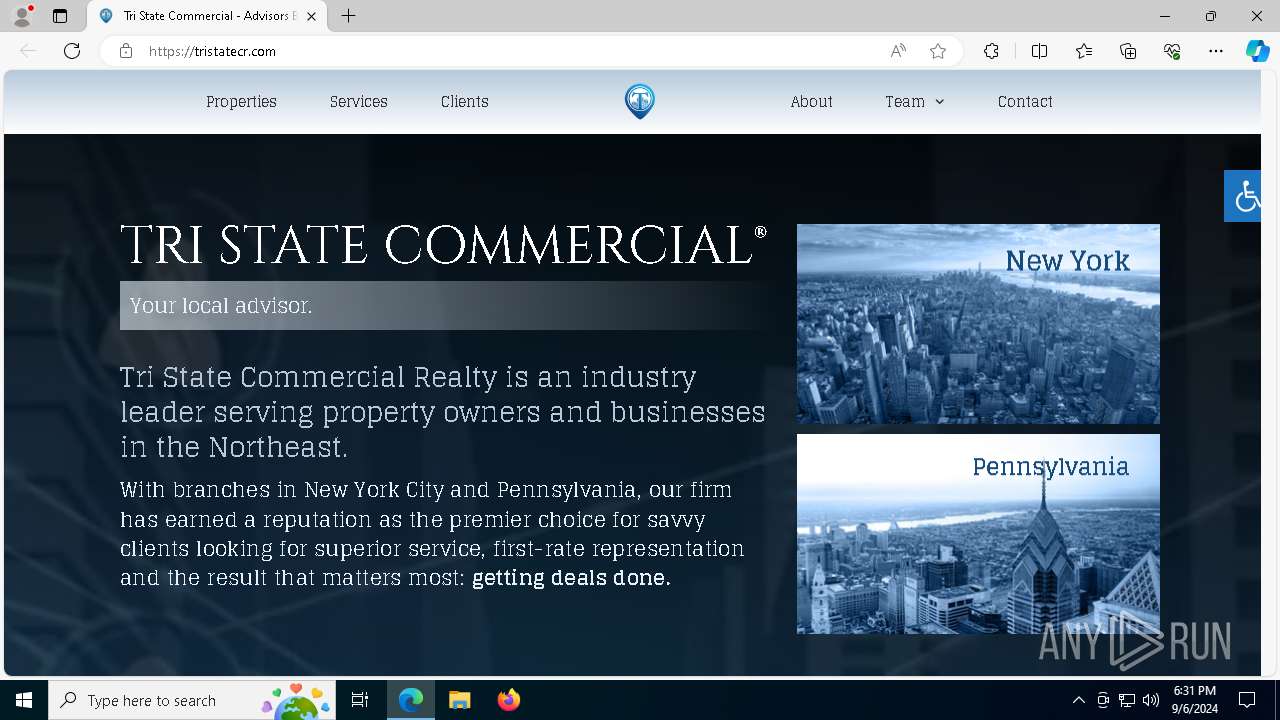Click 'Your local advisor.' tagline
The image size is (1280, 720).
click(x=221, y=305)
